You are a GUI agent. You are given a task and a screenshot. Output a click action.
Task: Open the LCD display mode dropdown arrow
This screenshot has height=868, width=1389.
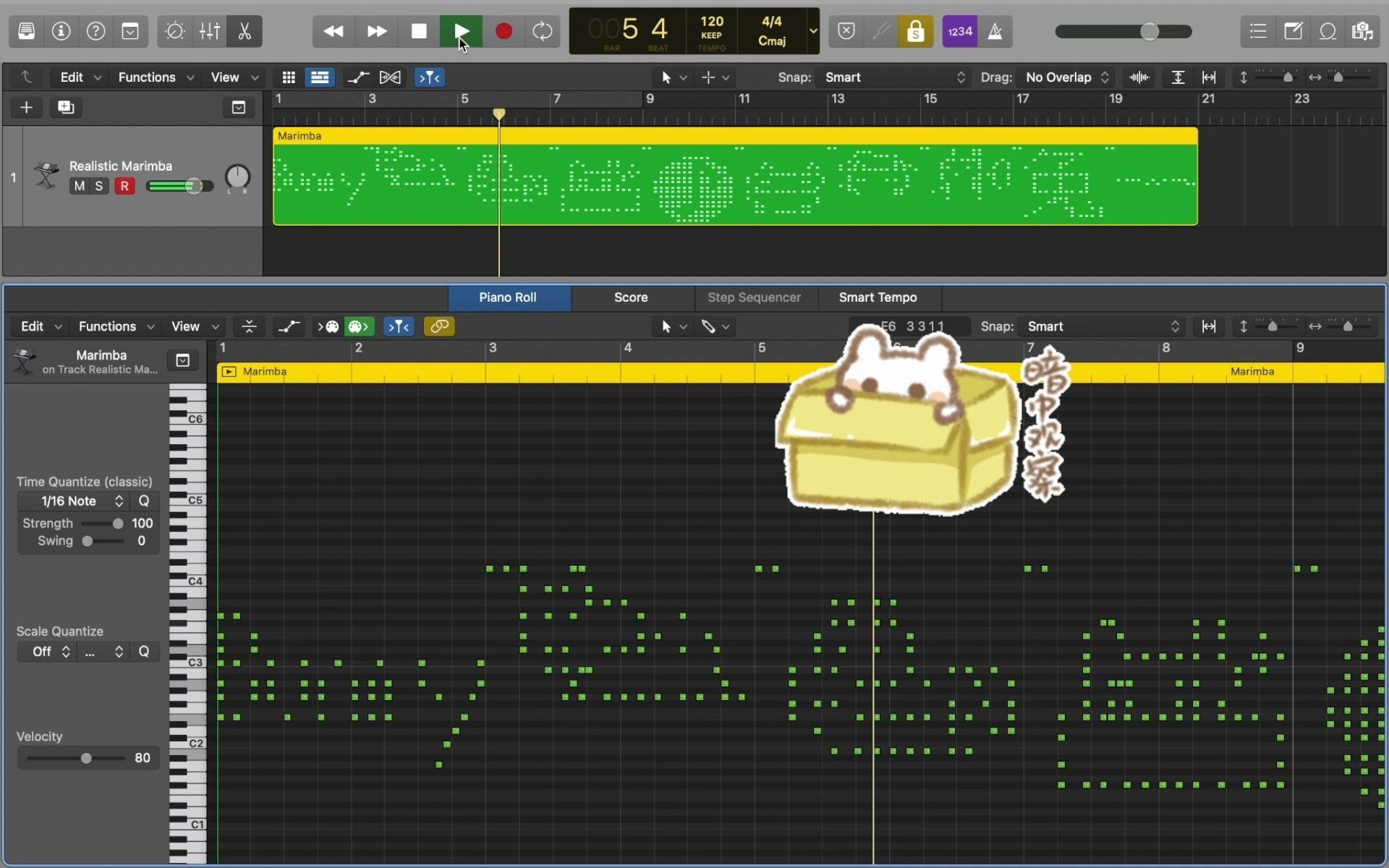[x=813, y=31]
